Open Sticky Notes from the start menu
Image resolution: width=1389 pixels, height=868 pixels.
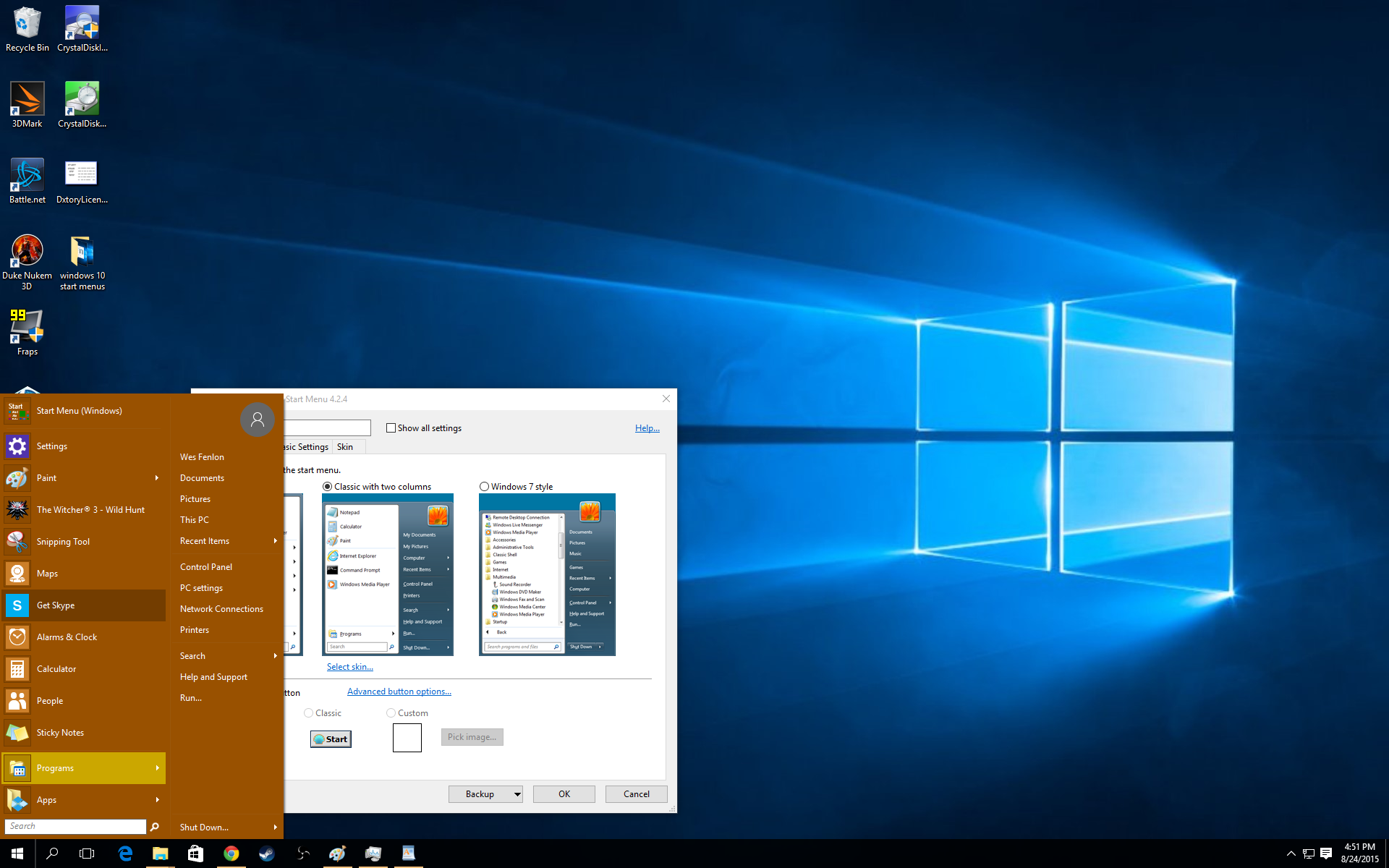84,733
